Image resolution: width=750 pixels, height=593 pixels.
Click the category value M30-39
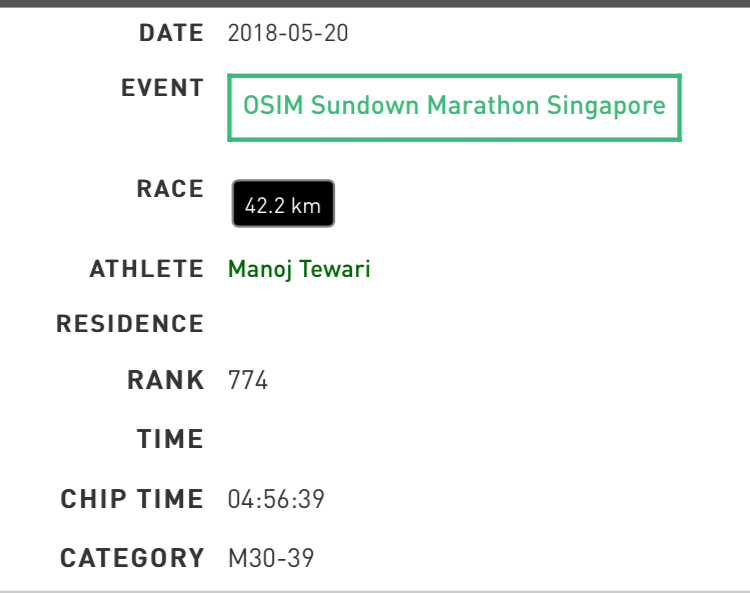(271, 558)
